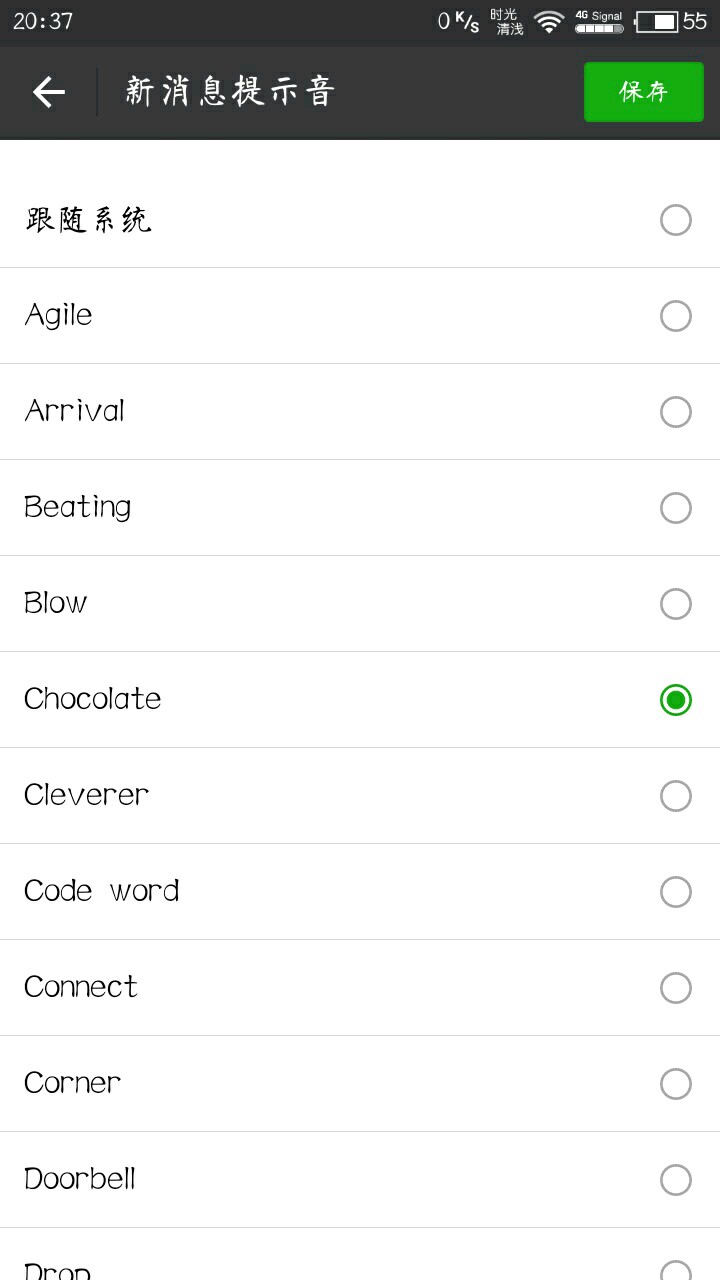Tap the back arrow icon

pos(48,92)
